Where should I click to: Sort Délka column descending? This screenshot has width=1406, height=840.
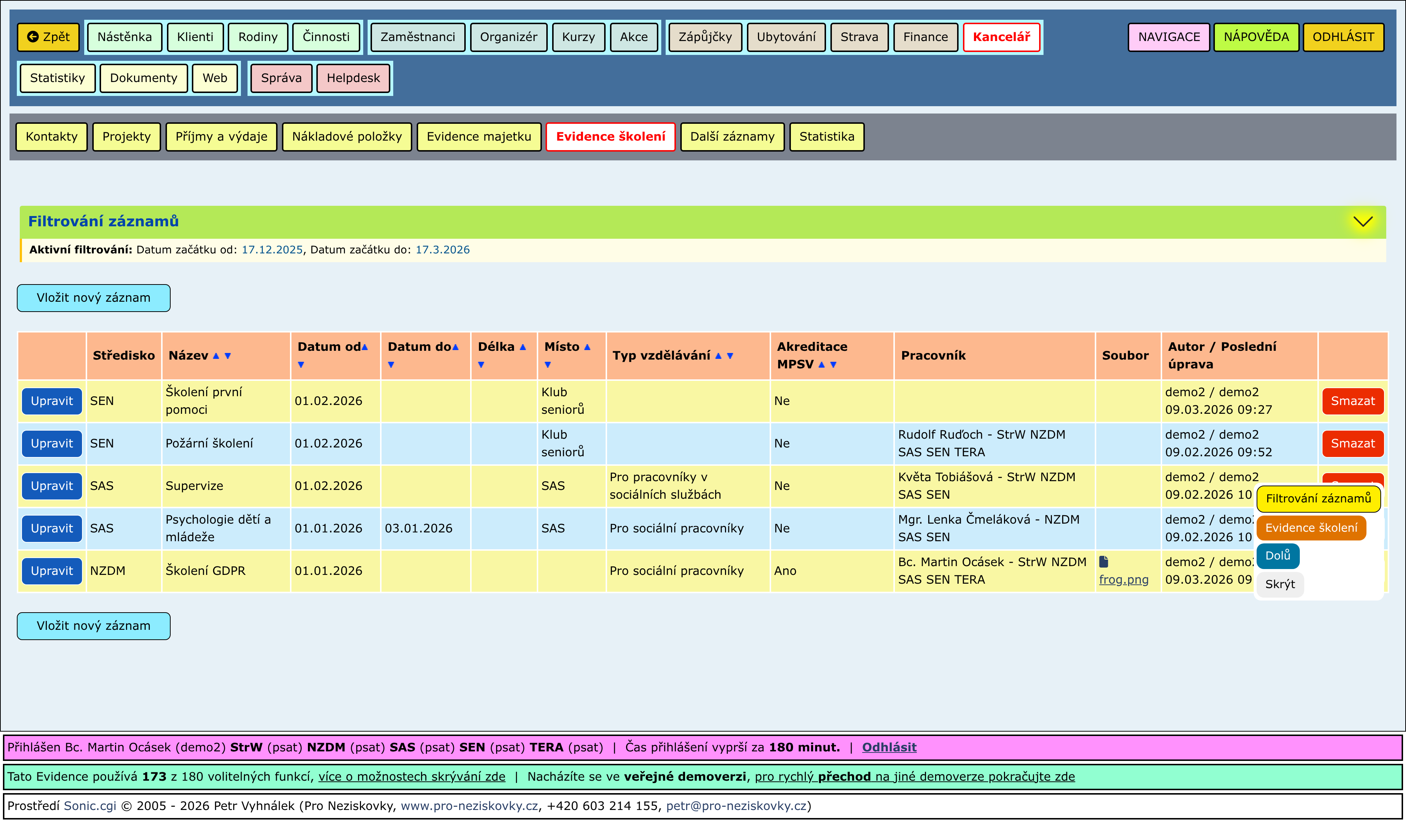click(481, 365)
